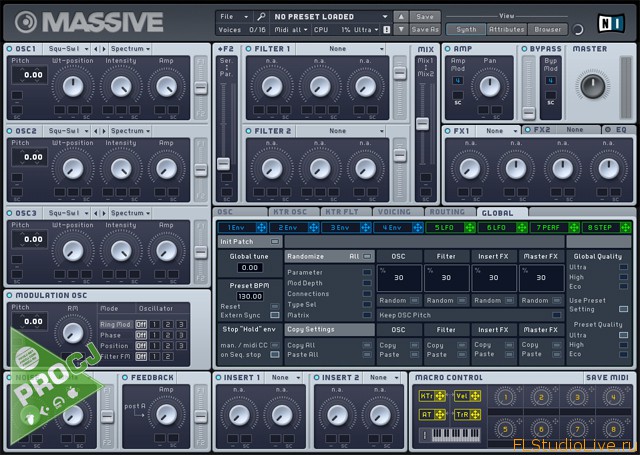Screen dimensions: 640x455
Task: Click the Vel macro source icon
Action: click(x=461, y=396)
